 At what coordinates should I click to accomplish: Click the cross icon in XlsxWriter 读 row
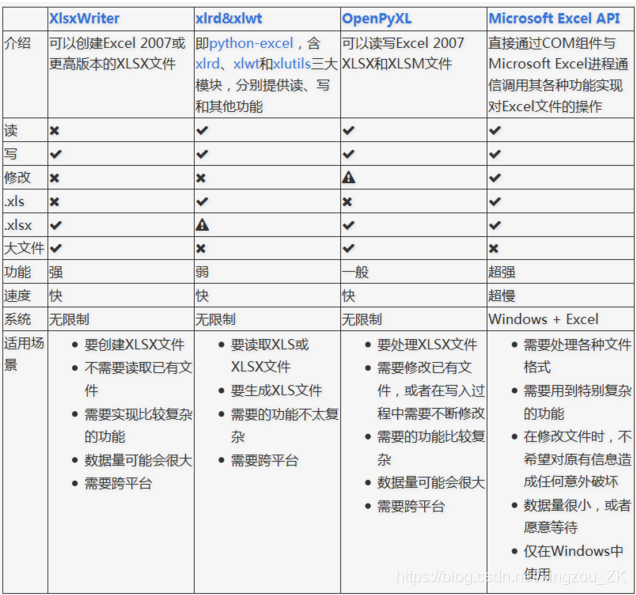click(54, 131)
